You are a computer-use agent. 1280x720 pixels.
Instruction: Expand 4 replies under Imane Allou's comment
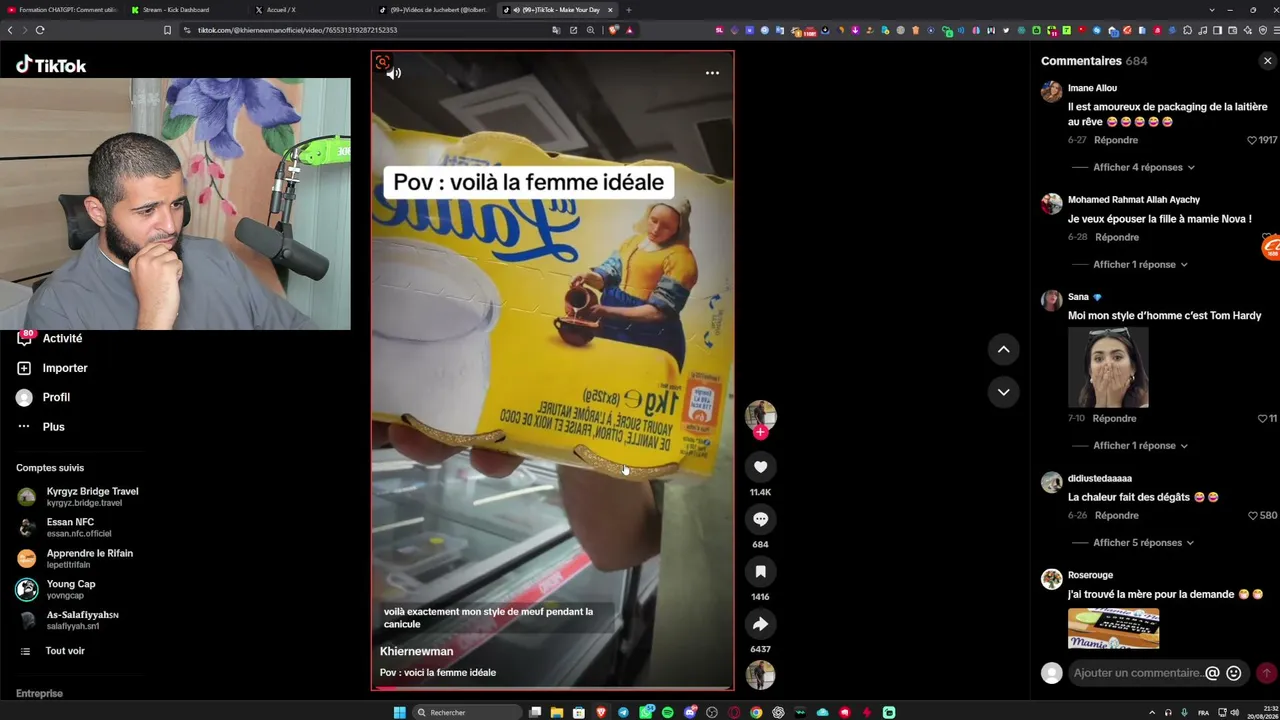pos(1144,167)
